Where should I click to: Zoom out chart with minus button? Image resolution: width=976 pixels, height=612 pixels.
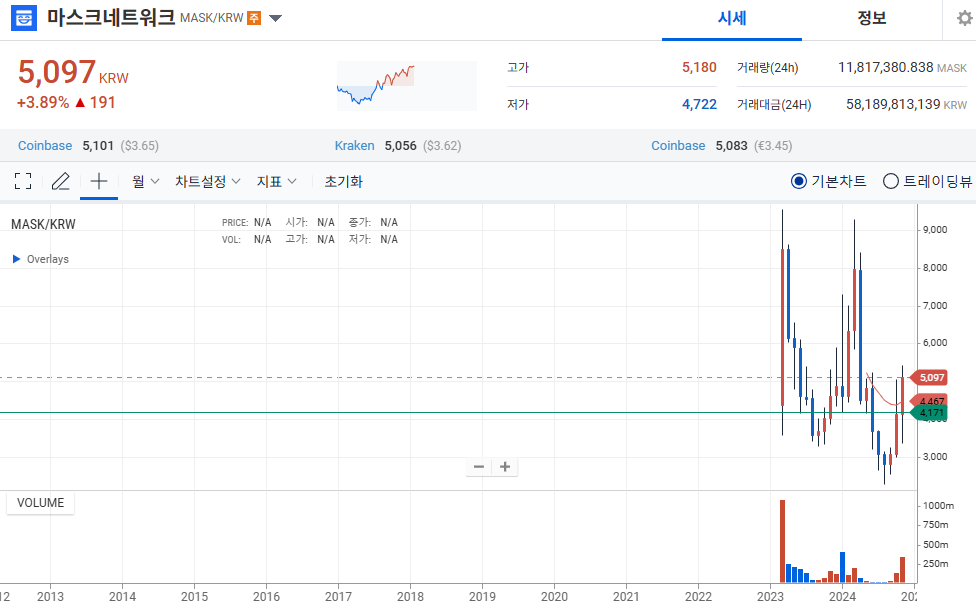(479, 467)
